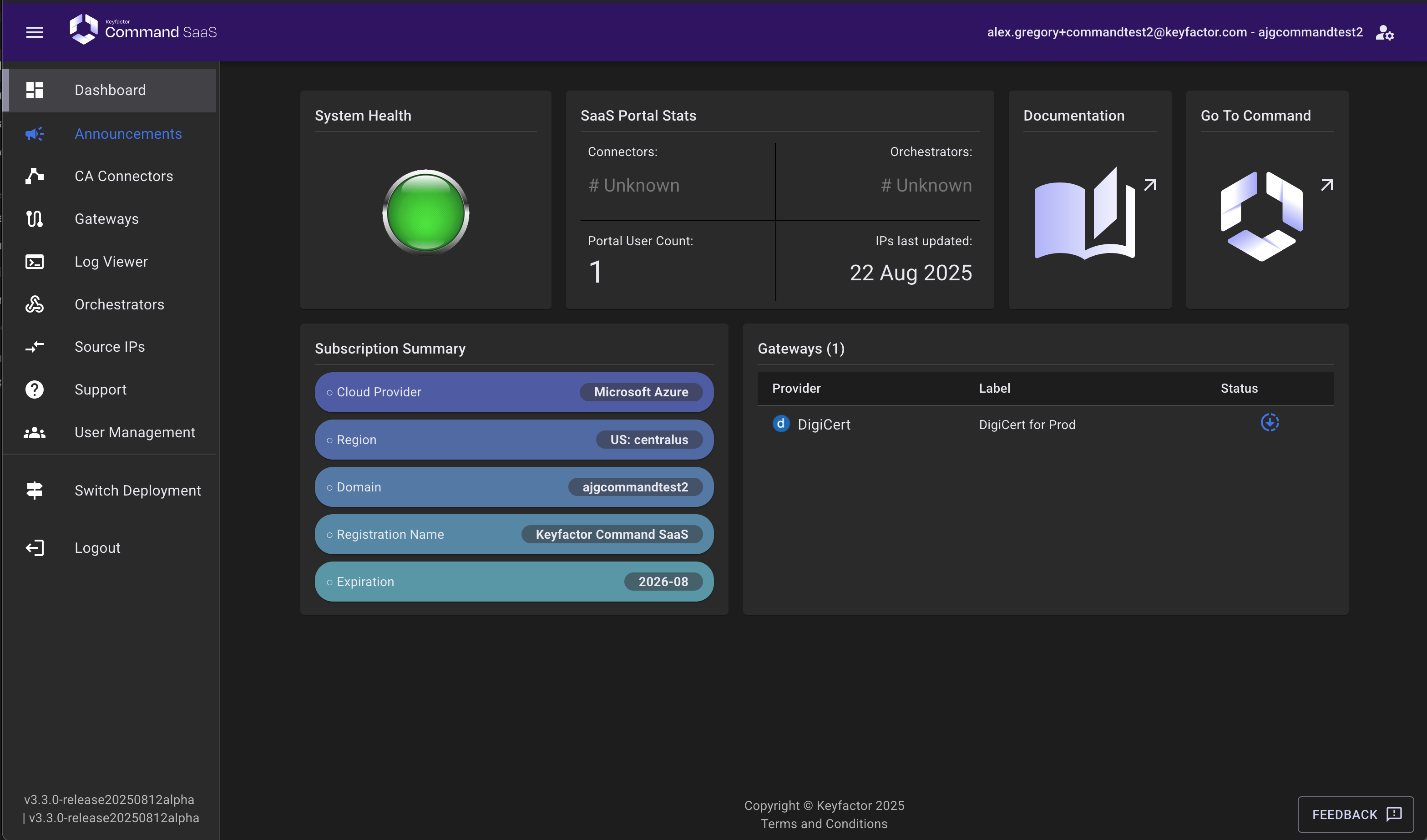Click the CA Connectors sidebar icon
This screenshot has height=840, width=1427.
[x=35, y=176]
